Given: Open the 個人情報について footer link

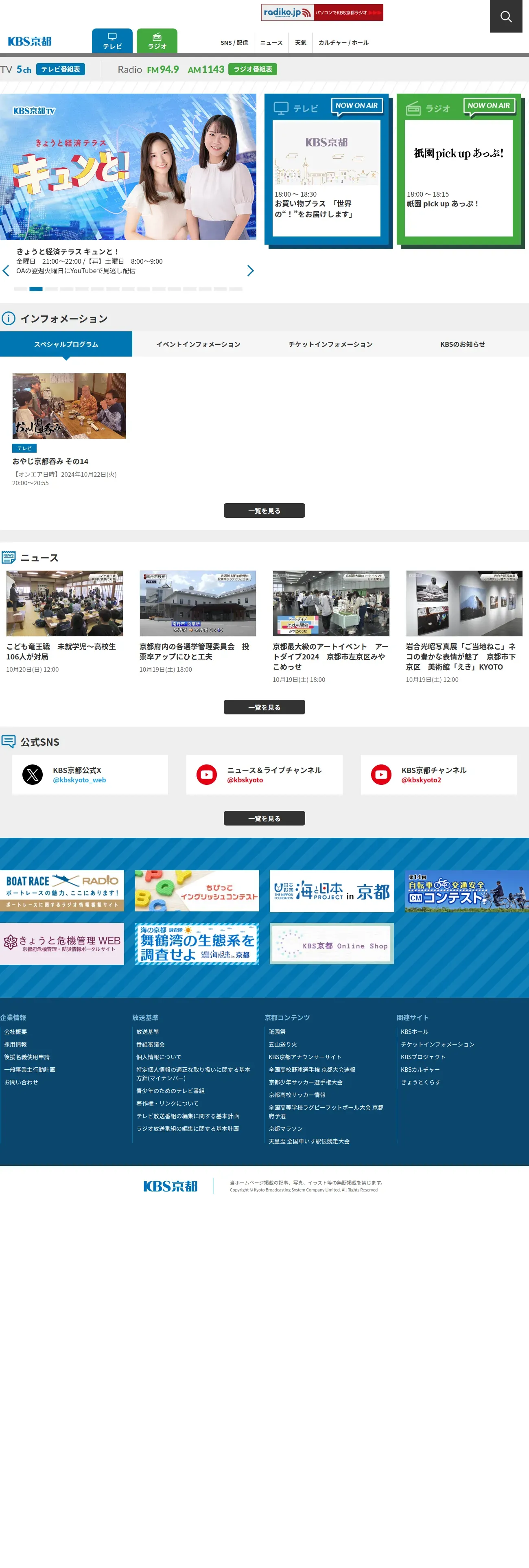Looking at the screenshot, I should (159, 1057).
